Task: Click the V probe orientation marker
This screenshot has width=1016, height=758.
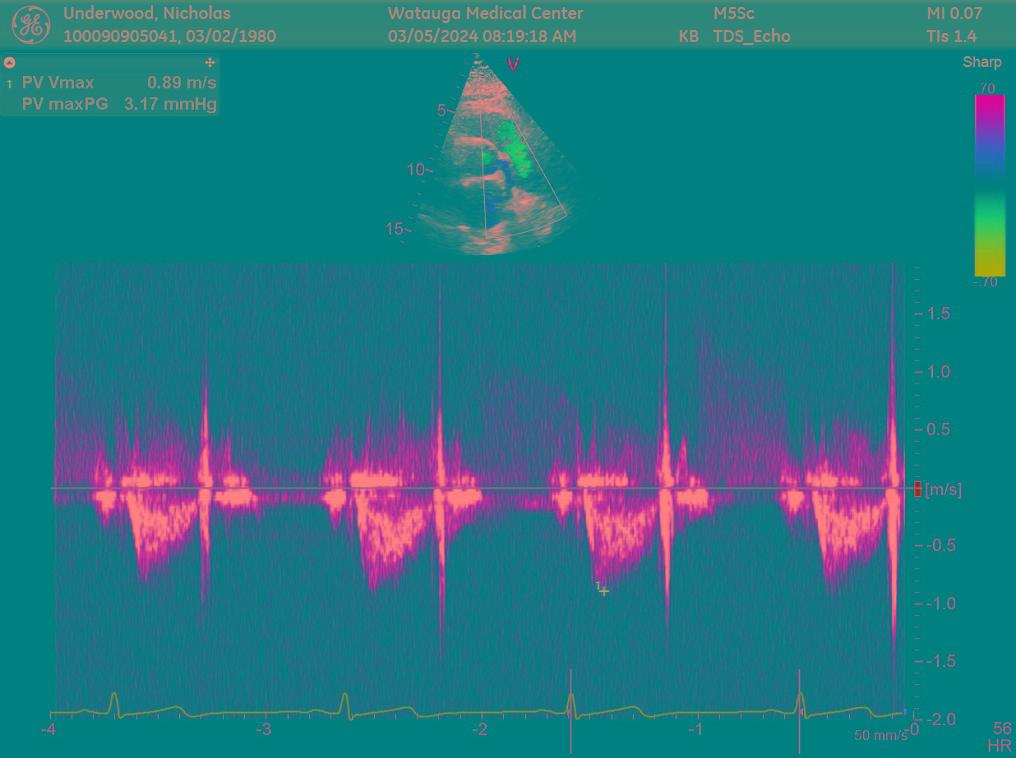Action: [x=513, y=65]
